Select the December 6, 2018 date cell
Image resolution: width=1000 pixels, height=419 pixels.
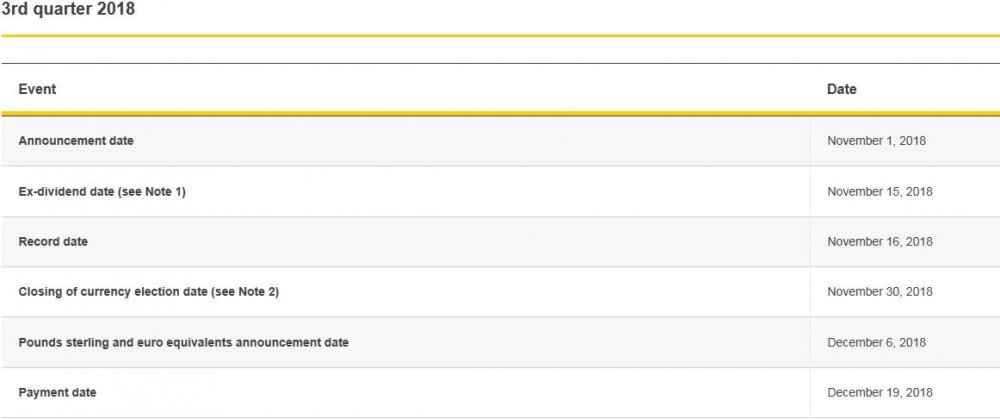876,343
